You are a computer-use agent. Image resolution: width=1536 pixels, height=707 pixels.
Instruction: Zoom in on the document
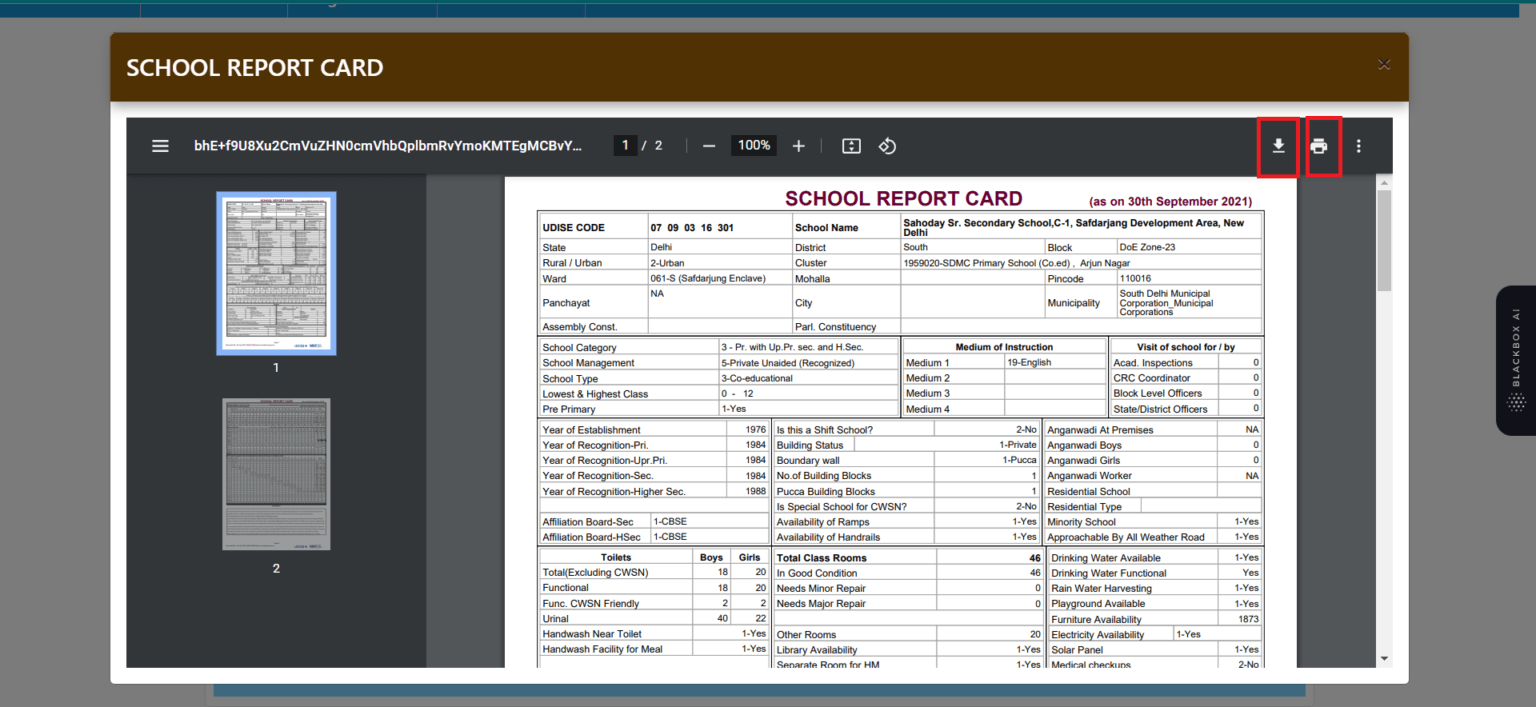(798, 146)
